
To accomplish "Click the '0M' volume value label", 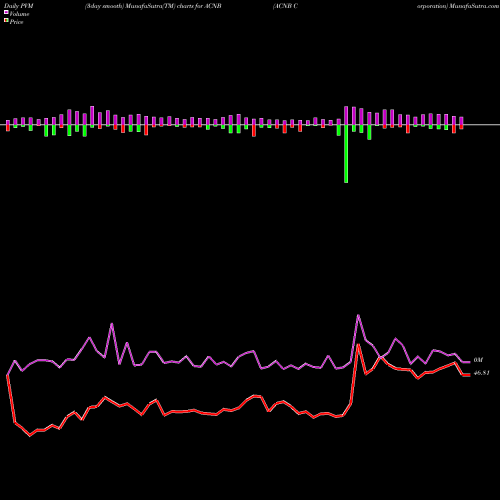I will (x=478, y=360).
